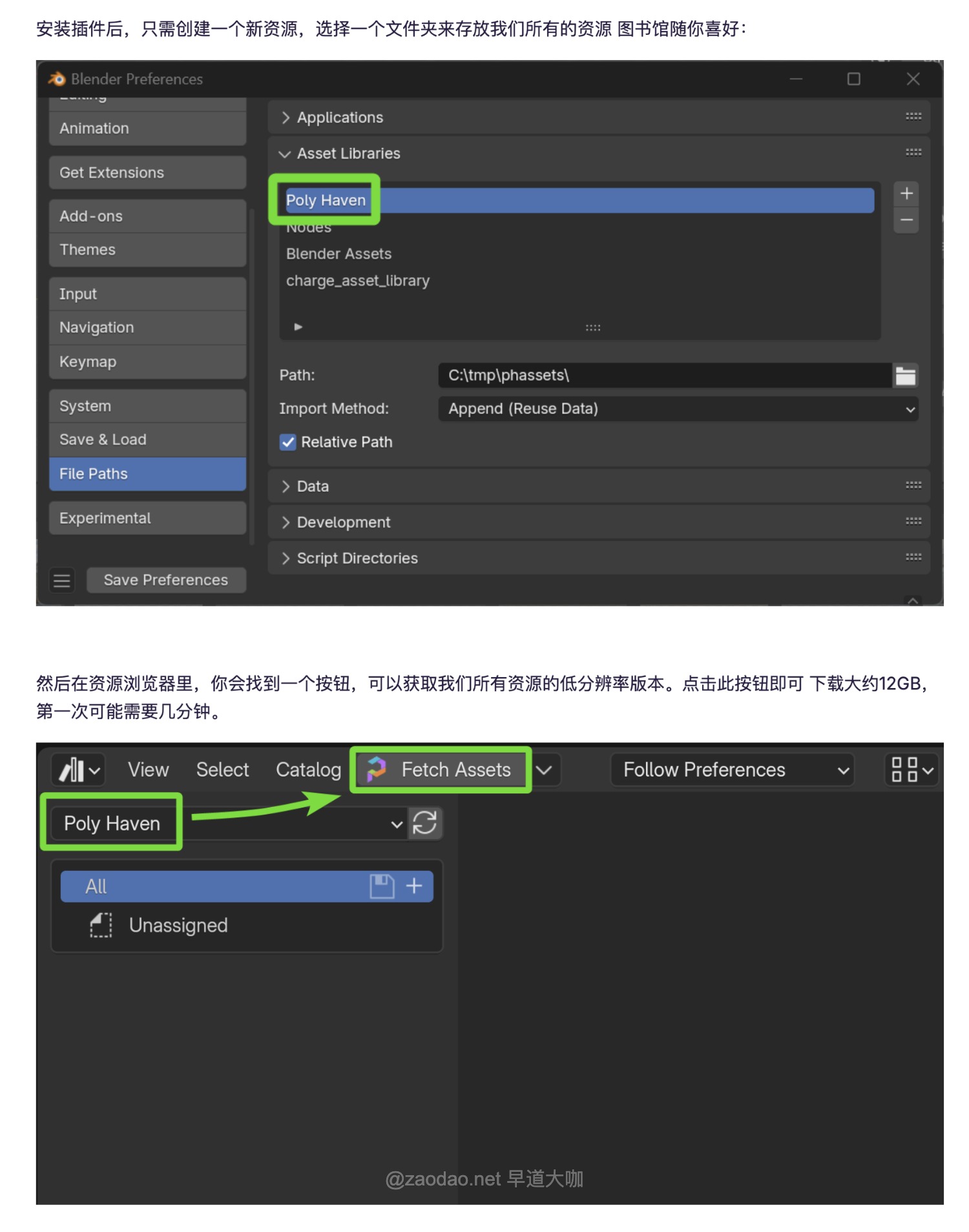Click the asset list resize handle dots
The width and height of the screenshot is (969, 1232).
click(x=592, y=328)
